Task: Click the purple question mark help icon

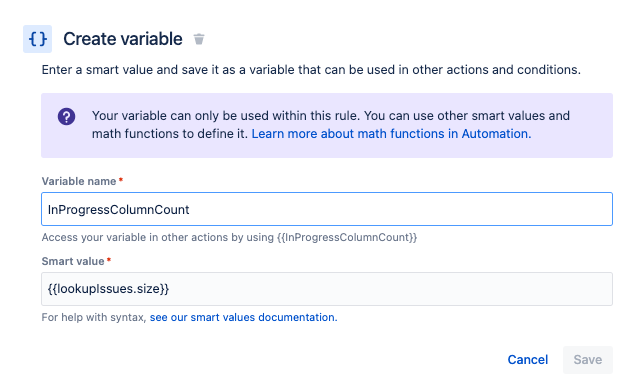Action: coord(66,117)
